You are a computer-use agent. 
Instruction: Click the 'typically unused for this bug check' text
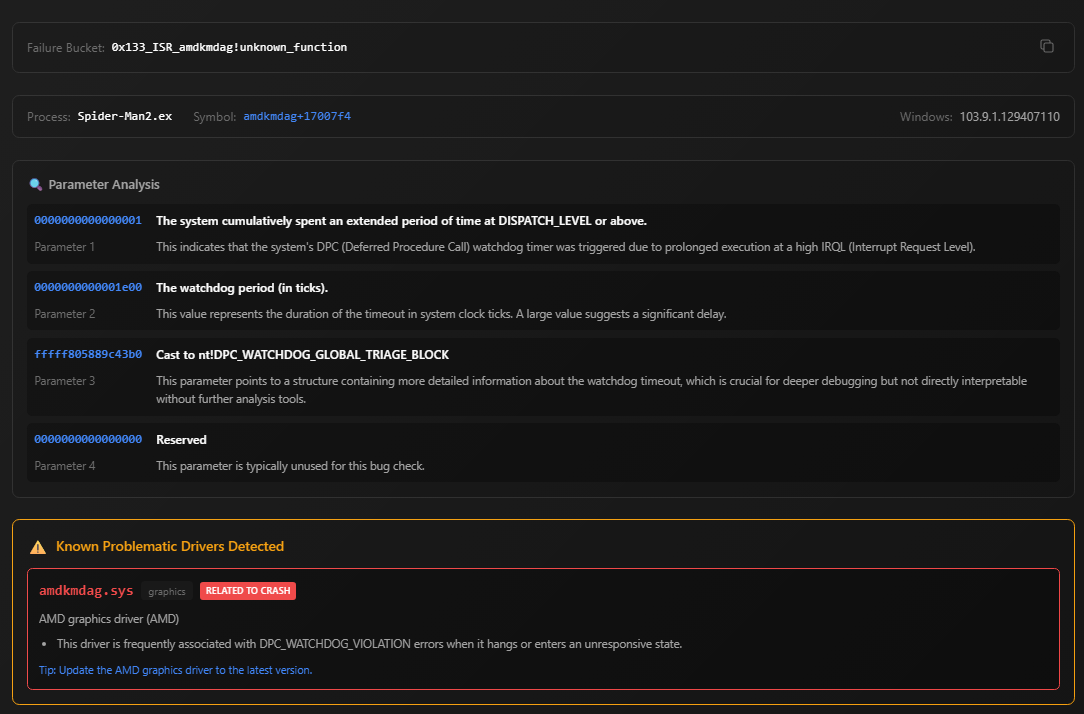290,466
